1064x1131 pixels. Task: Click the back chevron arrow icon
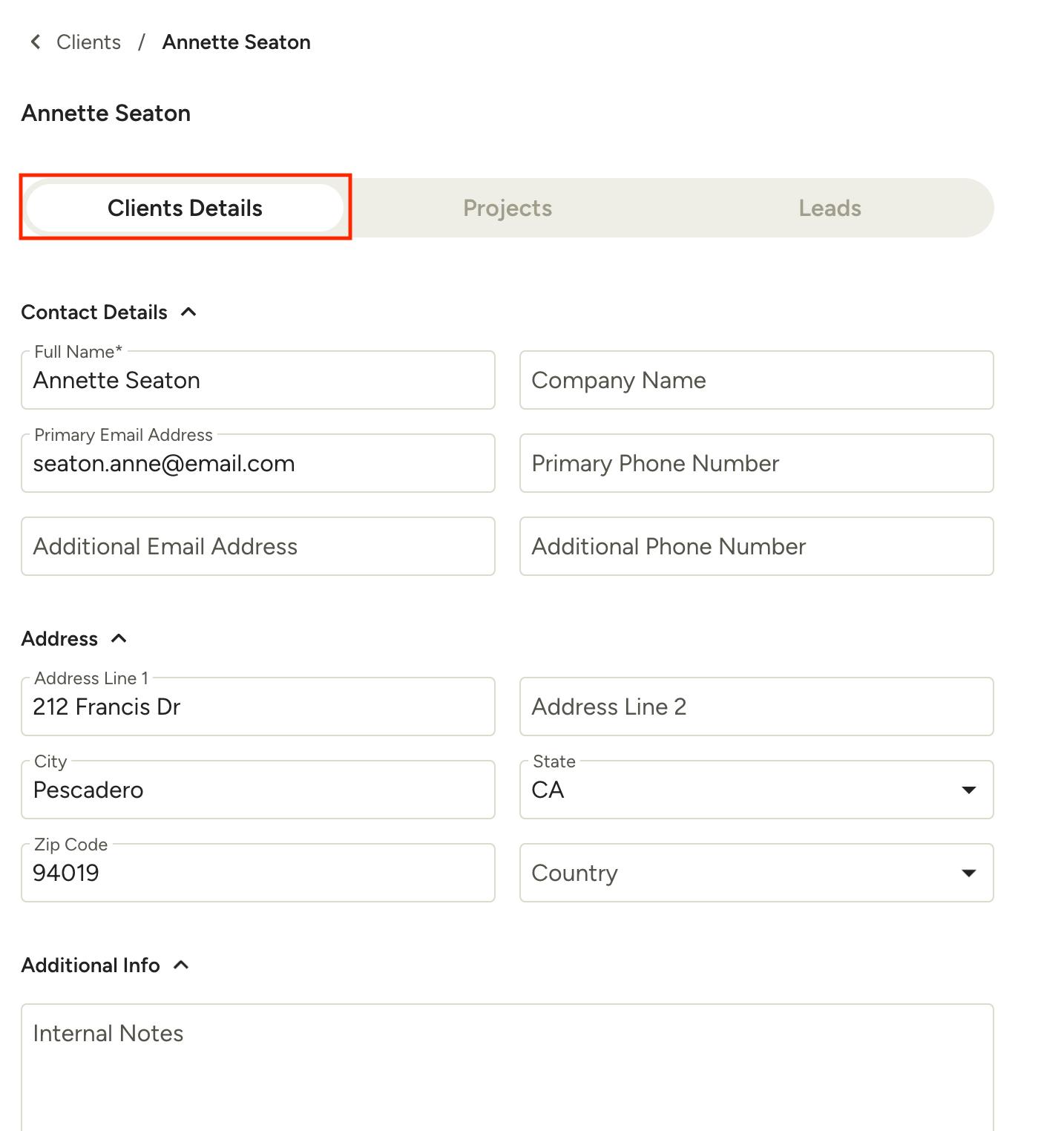click(35, 42)
